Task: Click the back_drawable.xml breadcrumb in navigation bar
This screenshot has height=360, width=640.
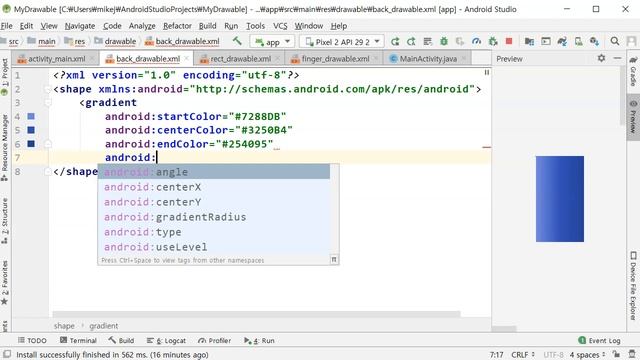Action: [x=182, y=41]
